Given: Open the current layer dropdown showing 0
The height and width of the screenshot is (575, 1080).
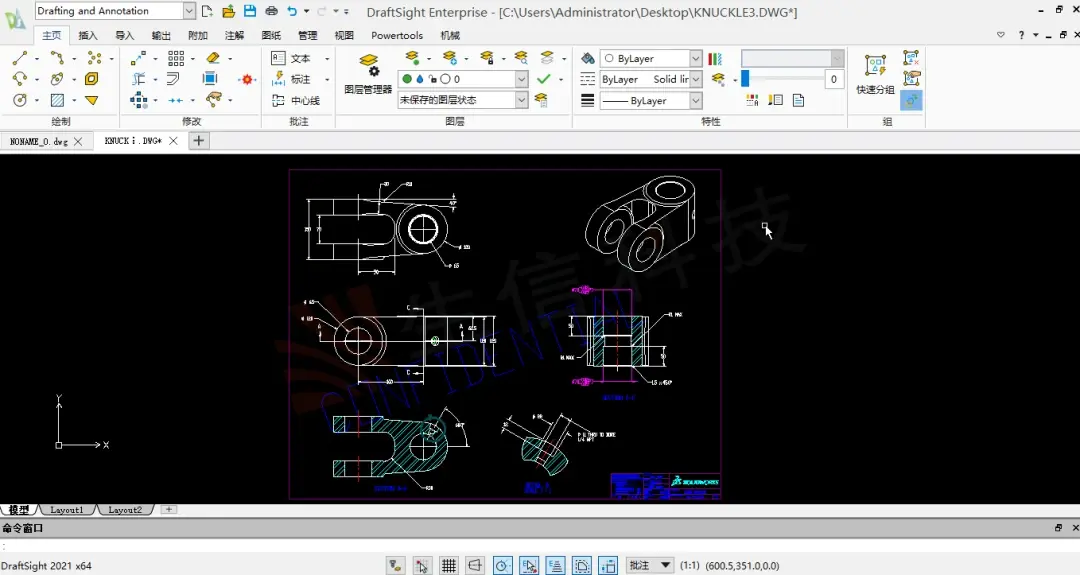Looking at the screenshot, I should pos(462,79).
